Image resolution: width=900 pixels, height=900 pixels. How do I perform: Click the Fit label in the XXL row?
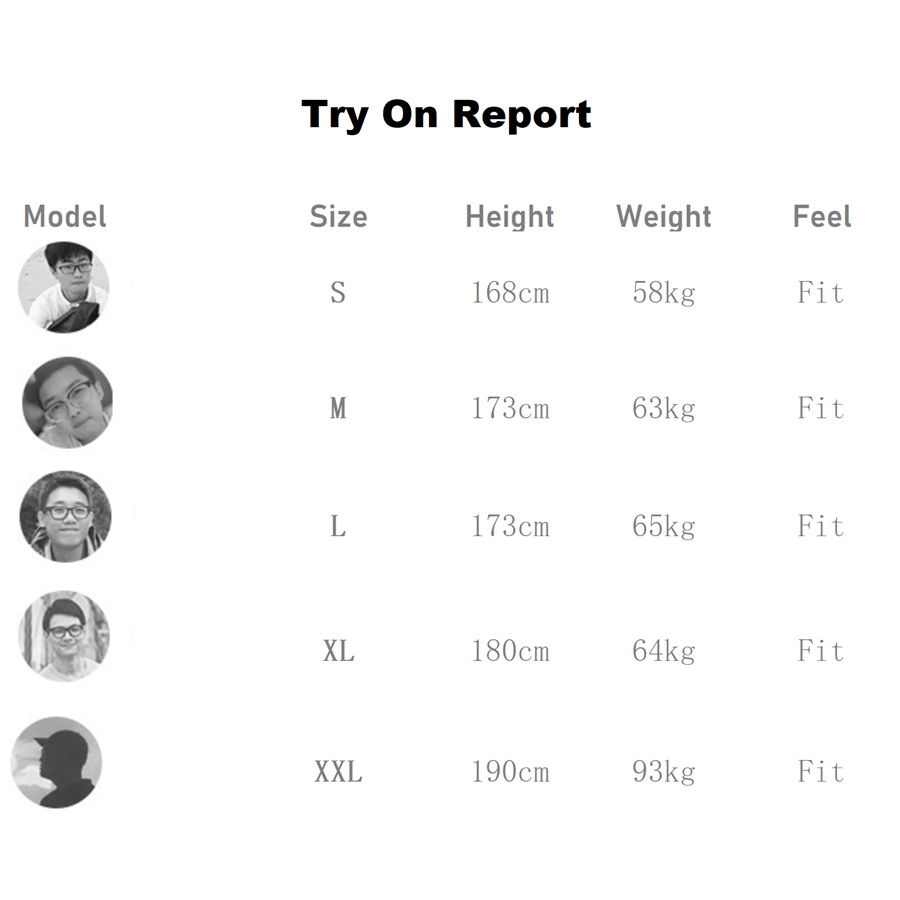[x=821, y=772]
